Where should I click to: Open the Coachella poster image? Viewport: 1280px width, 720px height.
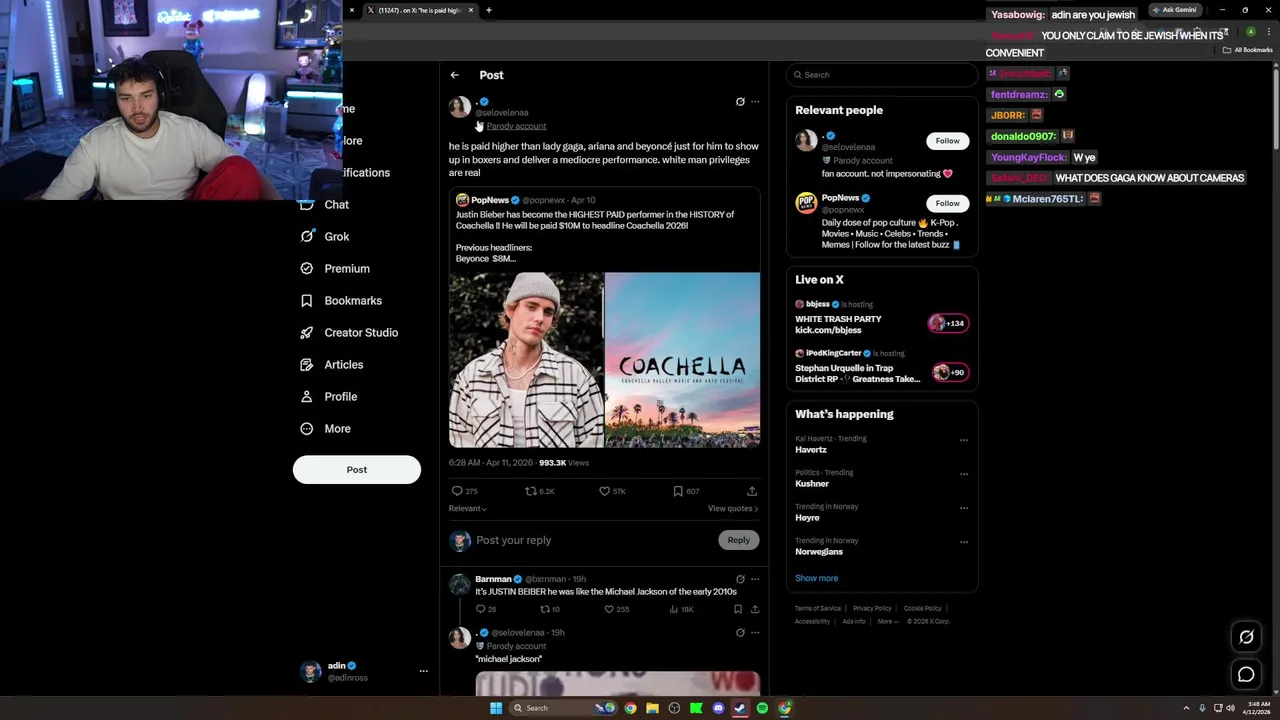[x=682, y=360]
